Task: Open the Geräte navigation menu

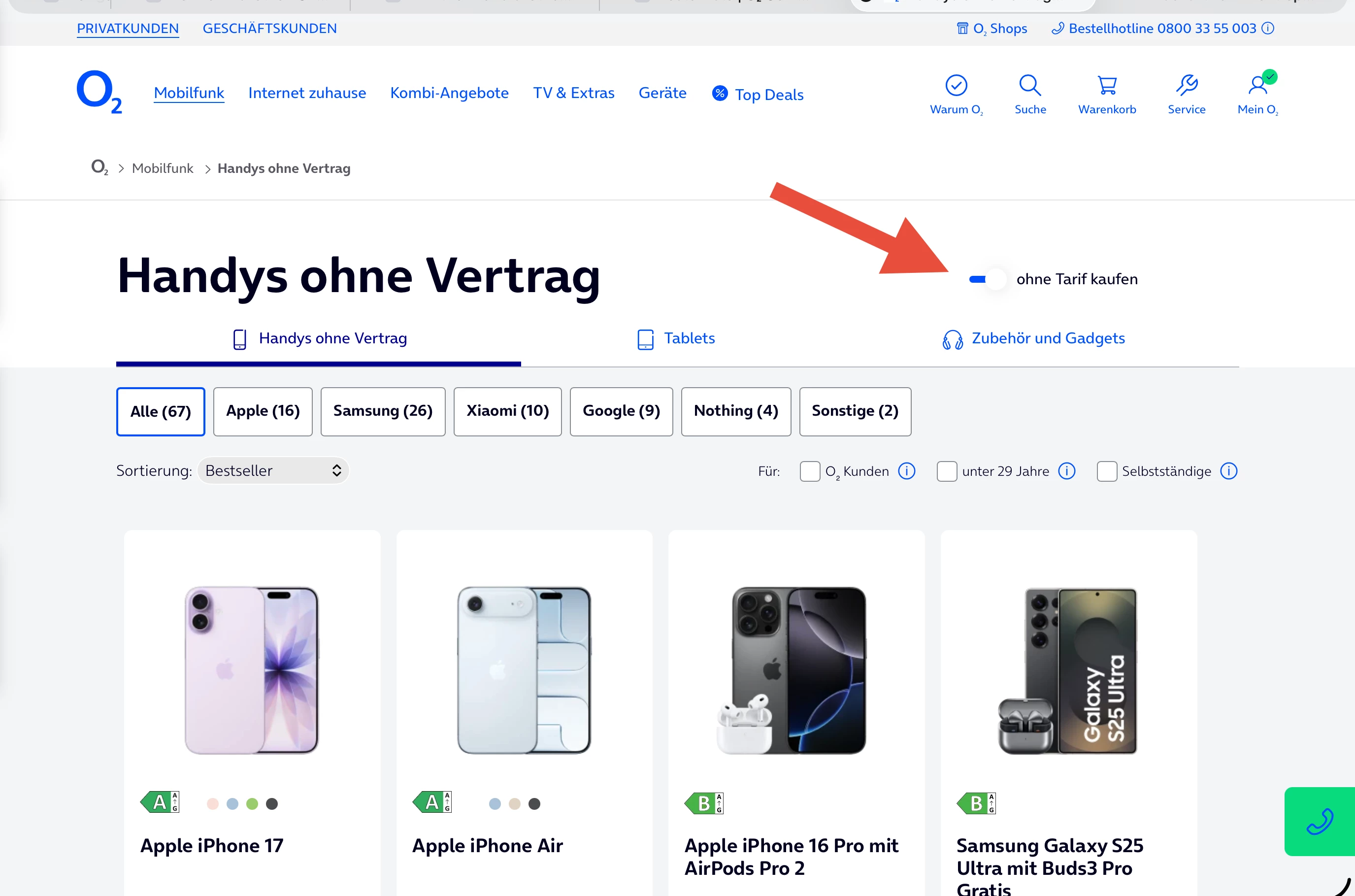Action: pos(662,93)
